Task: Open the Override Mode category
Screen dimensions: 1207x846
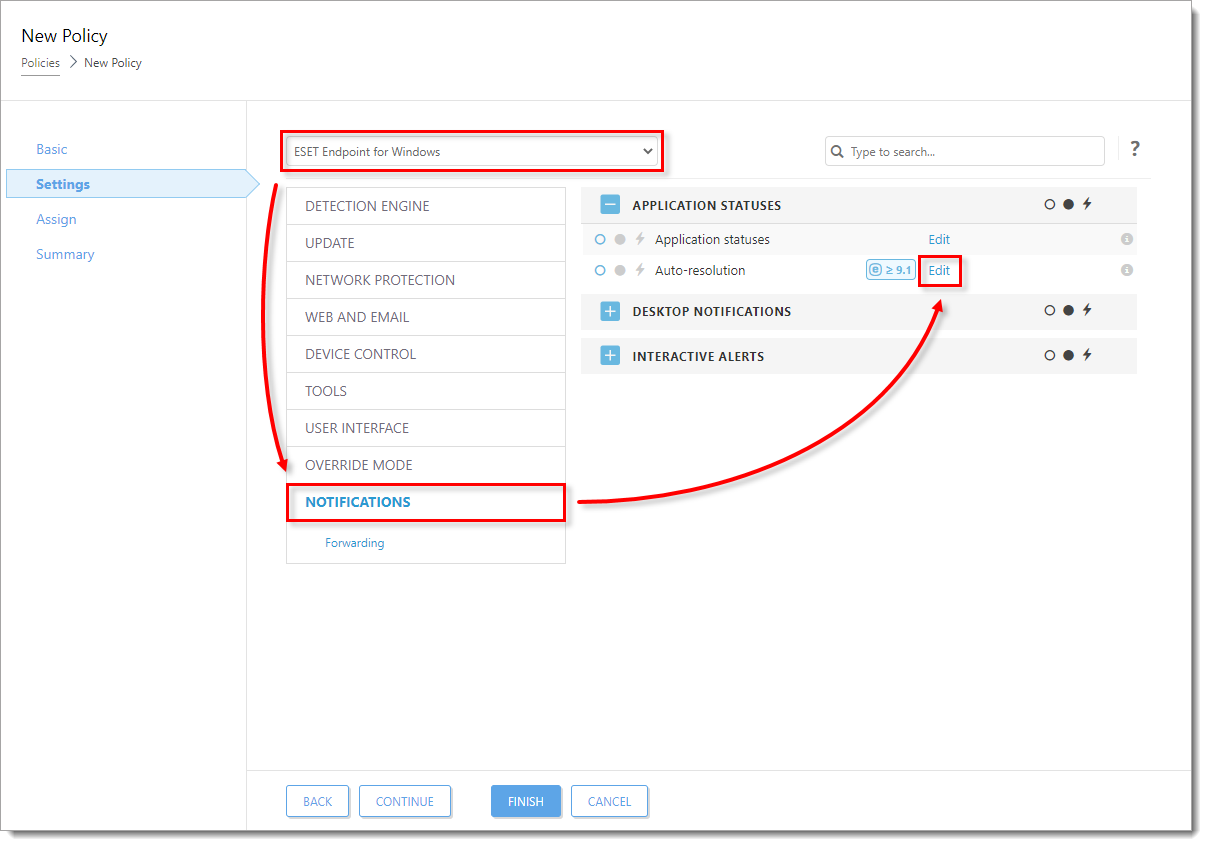Action: 426,465
